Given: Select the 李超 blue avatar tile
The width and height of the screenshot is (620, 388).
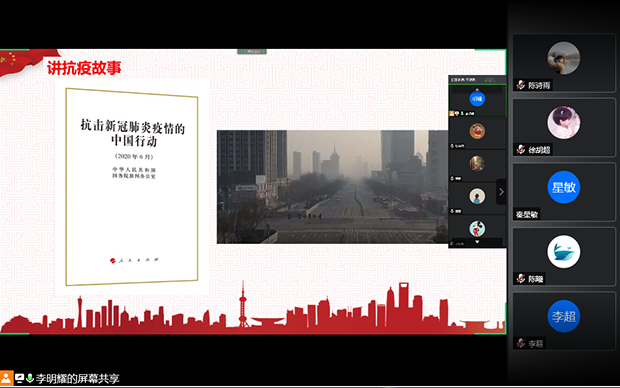Looking at the screenshot, I should [563, 316].
